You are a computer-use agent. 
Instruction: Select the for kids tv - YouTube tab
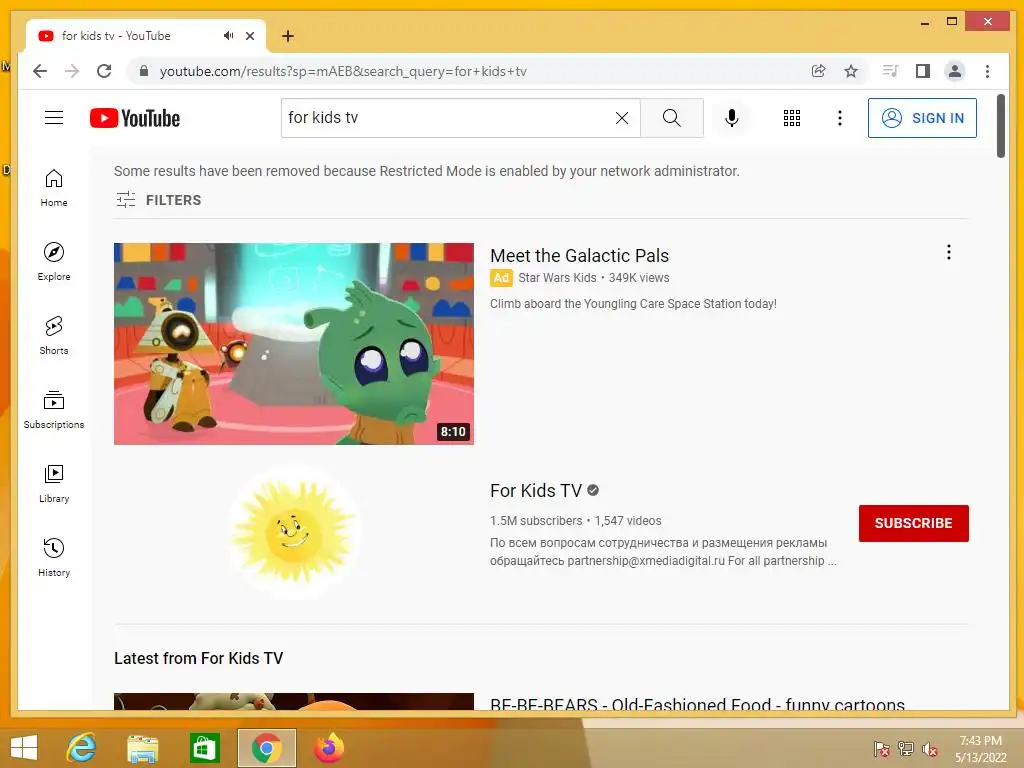[x=146, y=36]
